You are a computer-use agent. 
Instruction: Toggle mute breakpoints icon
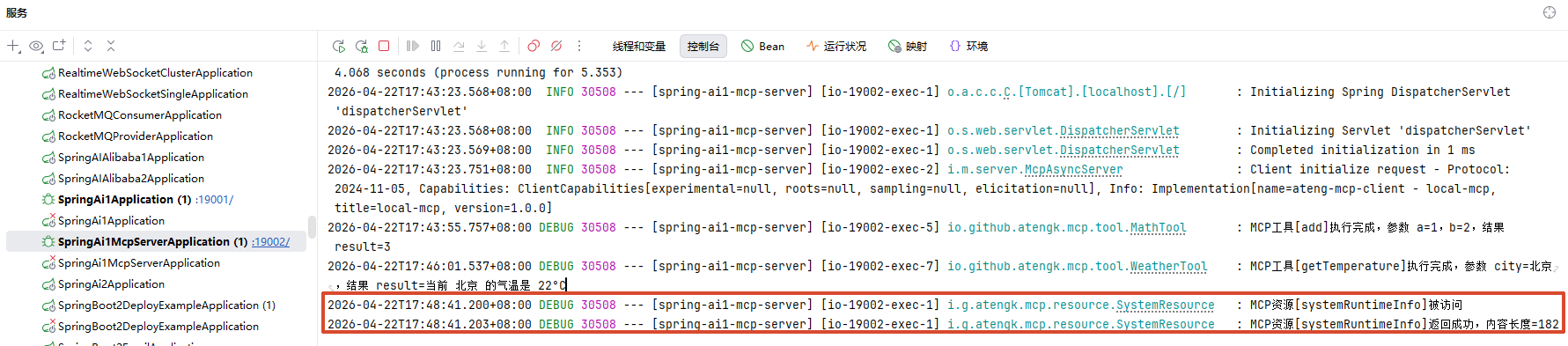coord(556,46)
